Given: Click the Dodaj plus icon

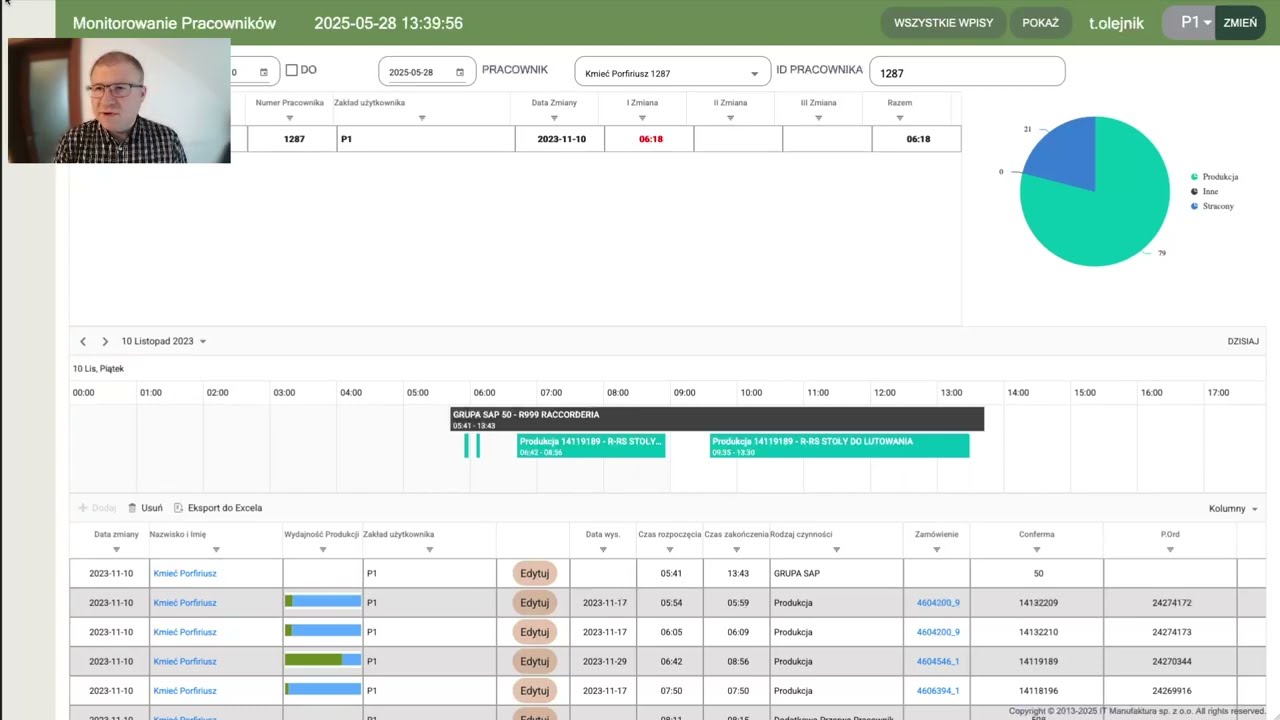Looking at the screenshot, I should click(83, 508).
